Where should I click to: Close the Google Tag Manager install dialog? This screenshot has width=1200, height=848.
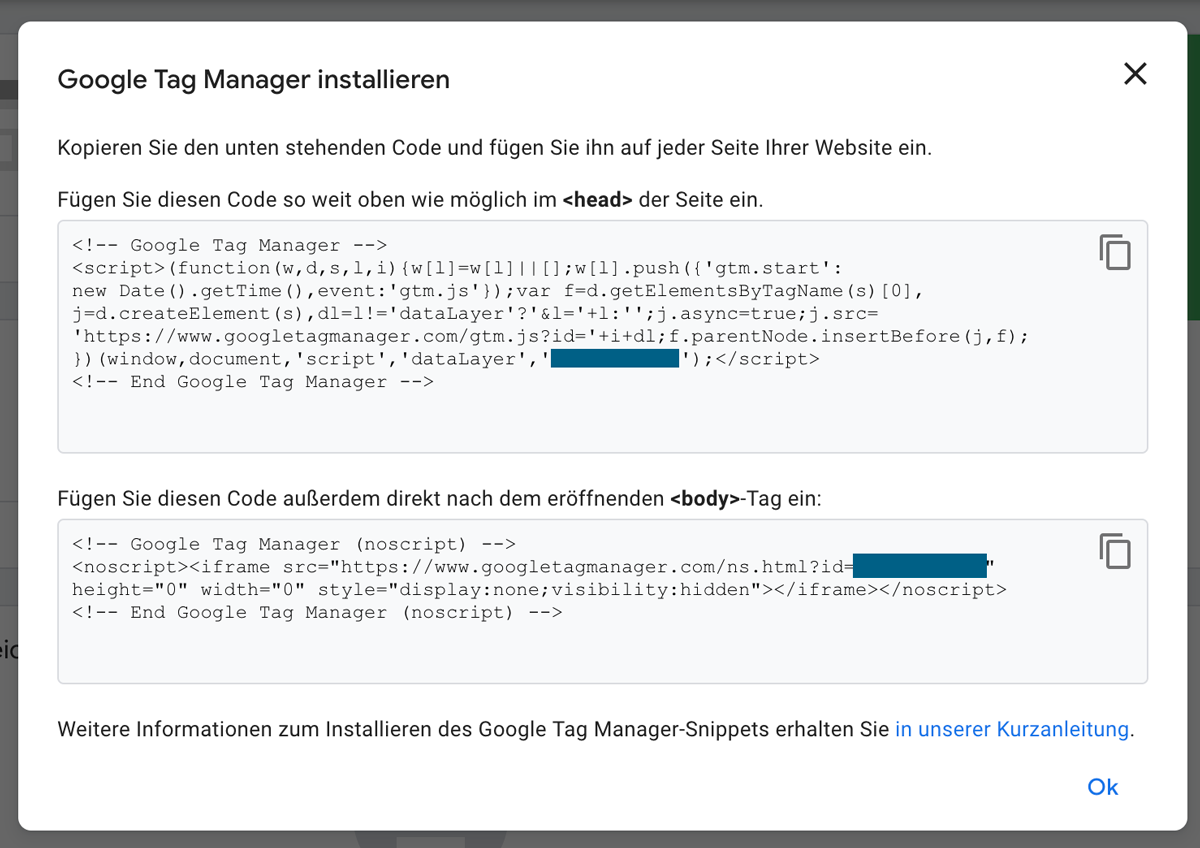point(1135,73)
